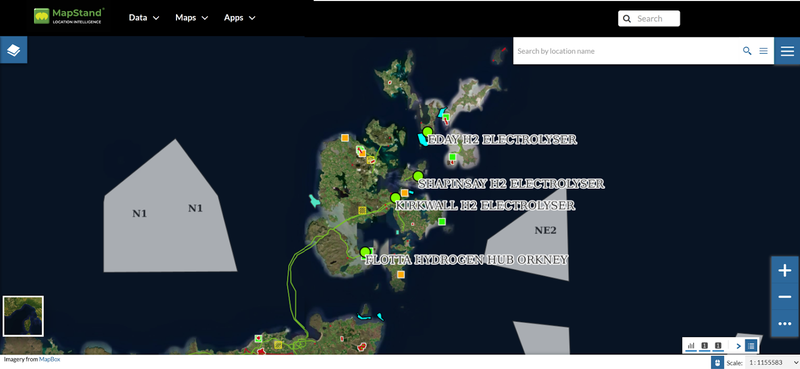Click the 'FLOTTA HYDROGEN HUB ORKNEY' label

pyautogui.click(x=466, y=259)
